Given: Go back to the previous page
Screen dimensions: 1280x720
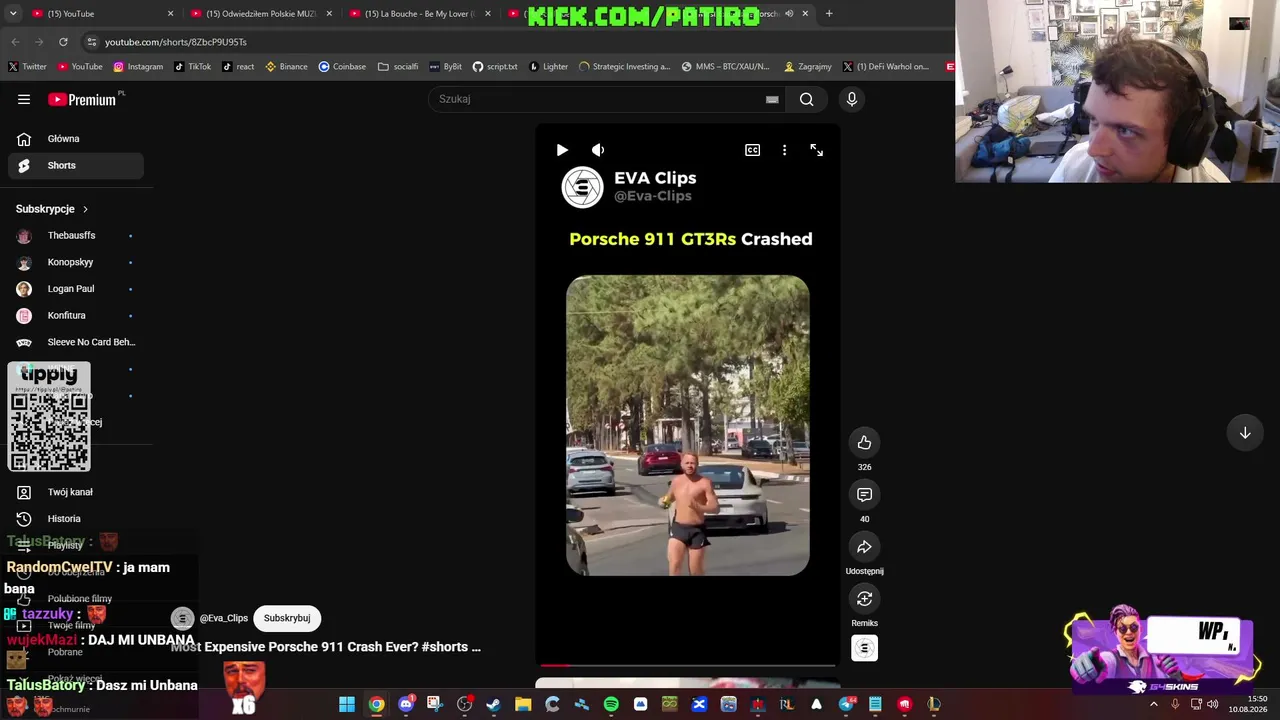Looking at the screenshot, I should (x=15, y=42).
